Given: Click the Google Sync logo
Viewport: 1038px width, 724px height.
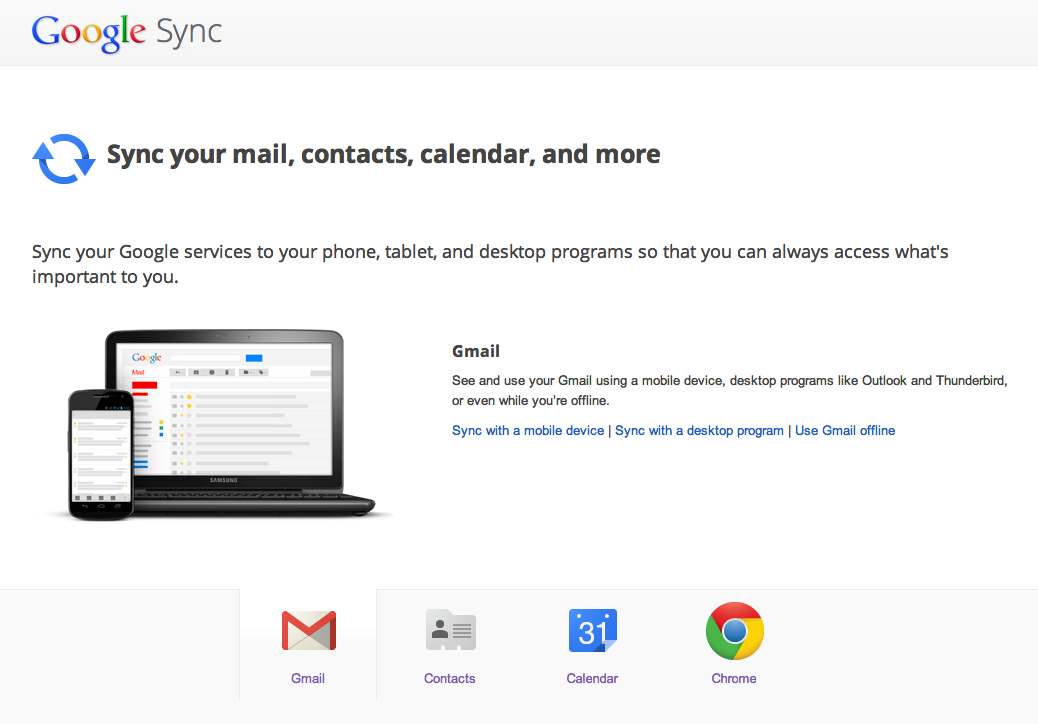Looking at the screenshot, I should tap(126, 32).
